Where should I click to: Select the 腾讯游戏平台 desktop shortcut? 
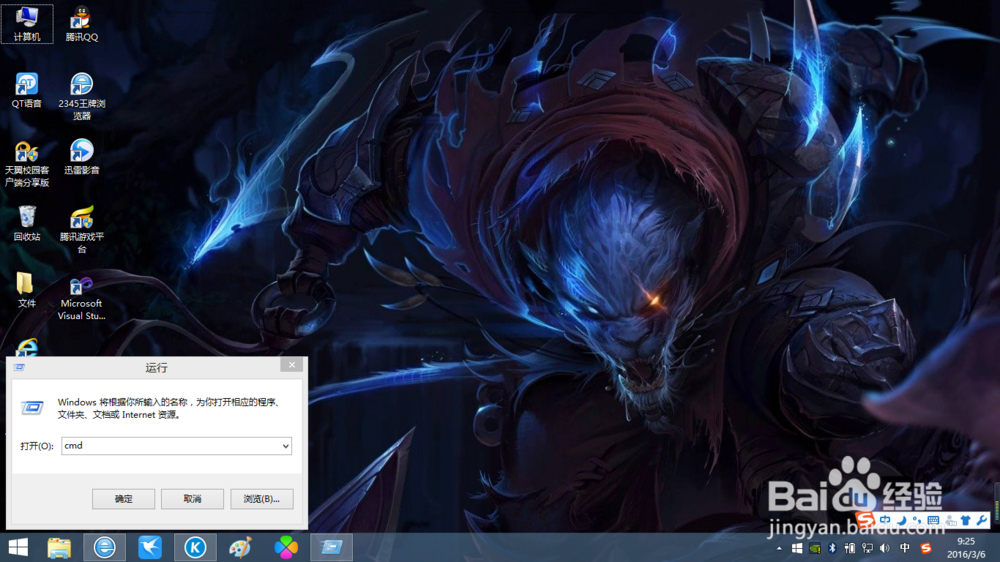[x=82, y=230]
